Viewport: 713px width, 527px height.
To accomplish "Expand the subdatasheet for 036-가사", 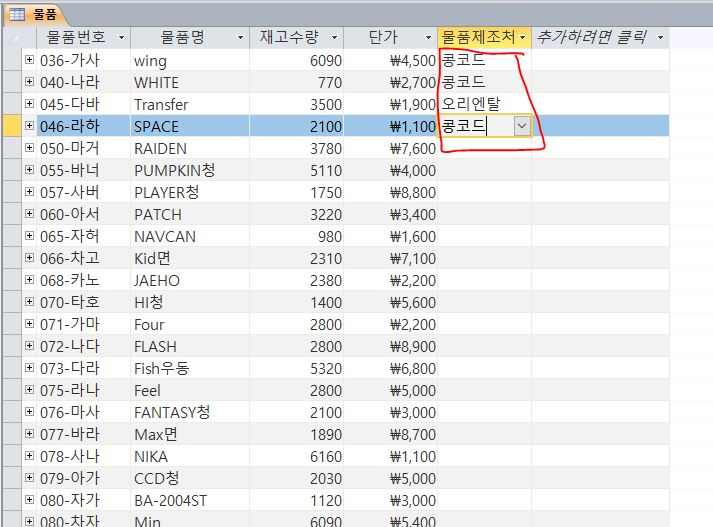I will [x=30, y=60].
